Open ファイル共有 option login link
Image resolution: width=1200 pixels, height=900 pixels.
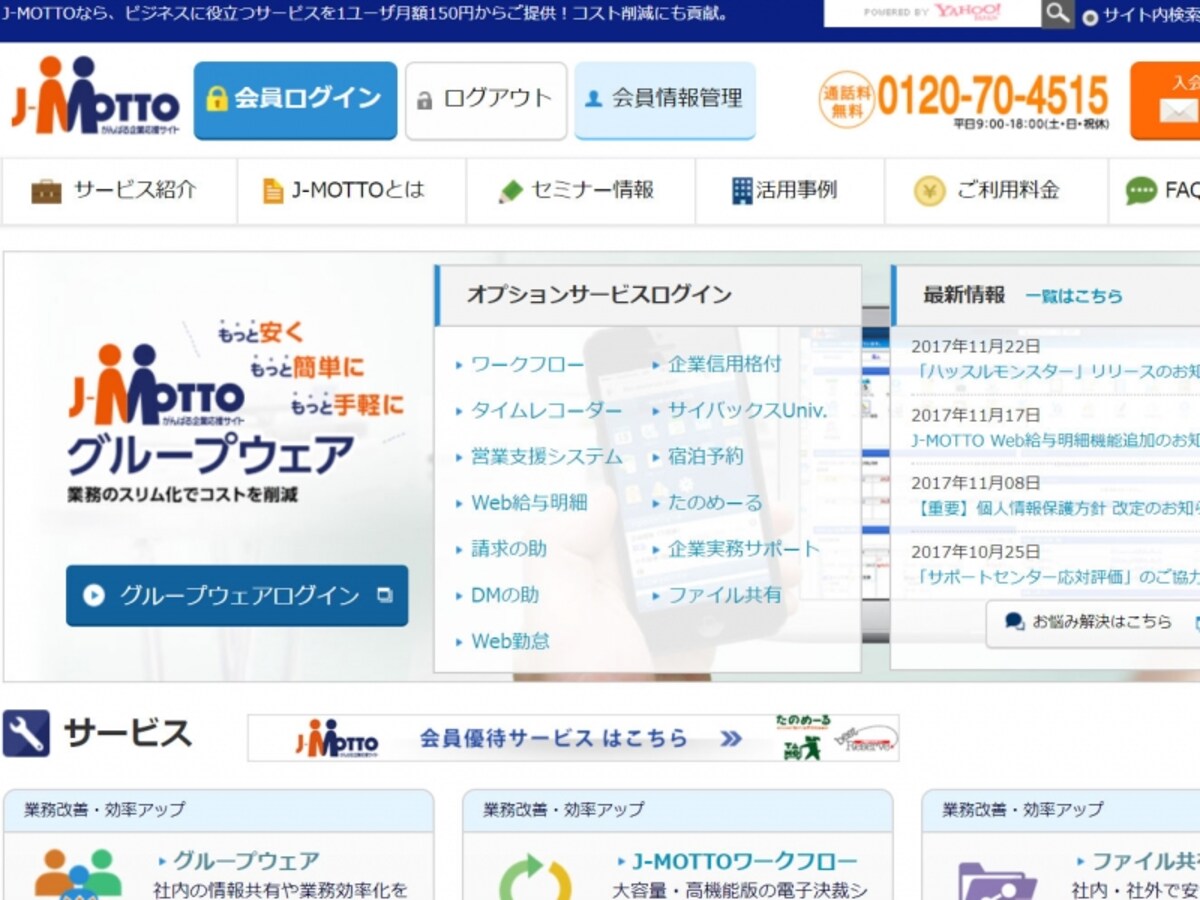725,595
